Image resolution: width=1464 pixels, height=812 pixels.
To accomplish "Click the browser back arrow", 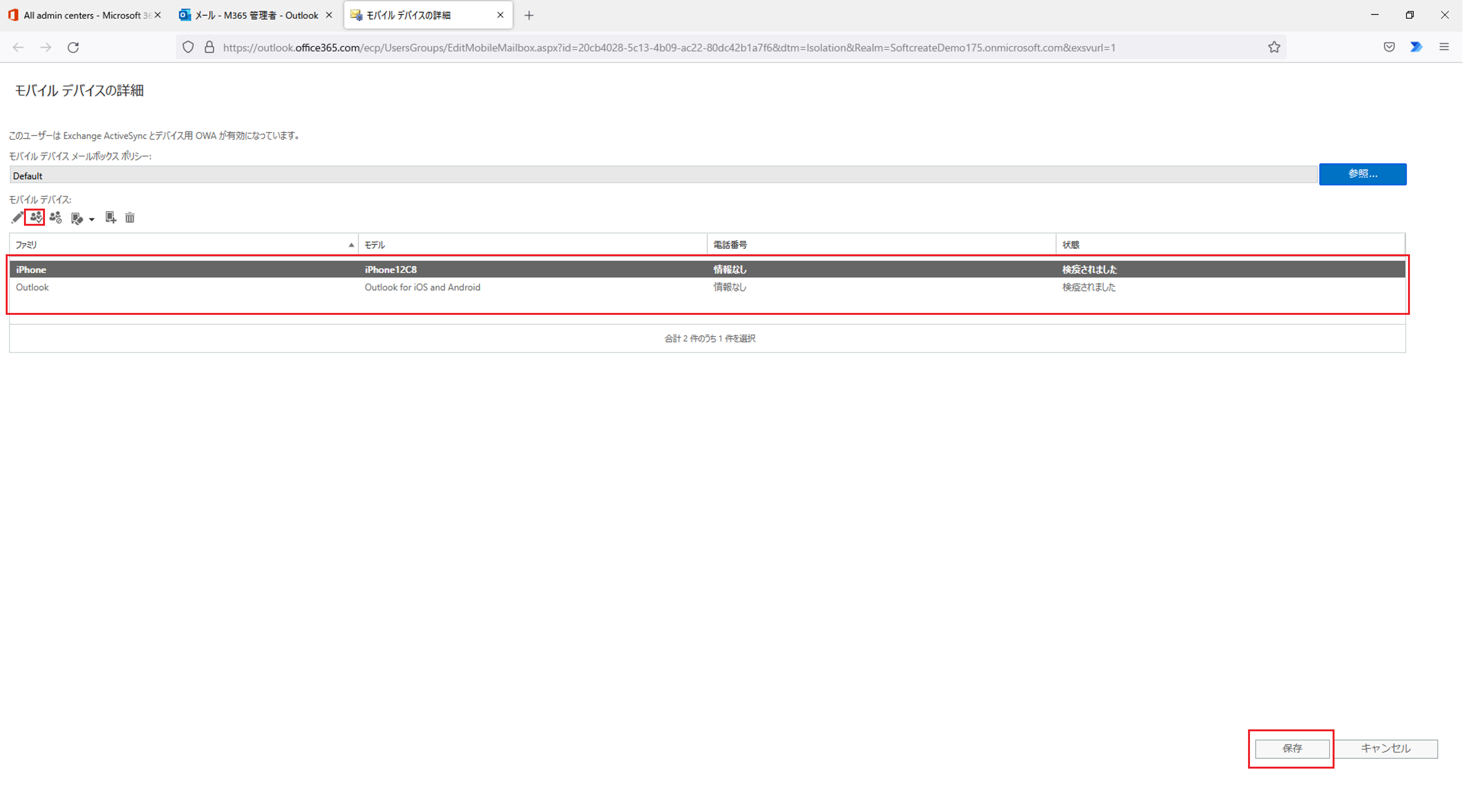I will pos(18,48).
